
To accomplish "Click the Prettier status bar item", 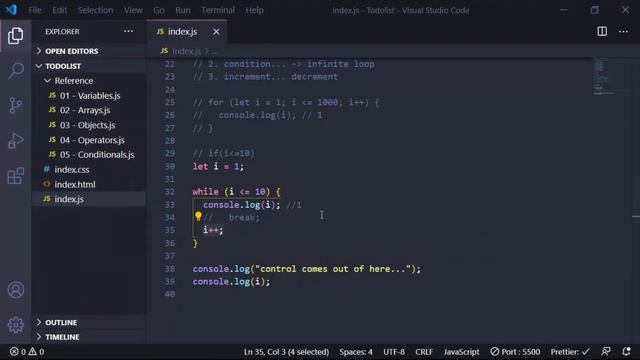I will (x=570, y=351).
